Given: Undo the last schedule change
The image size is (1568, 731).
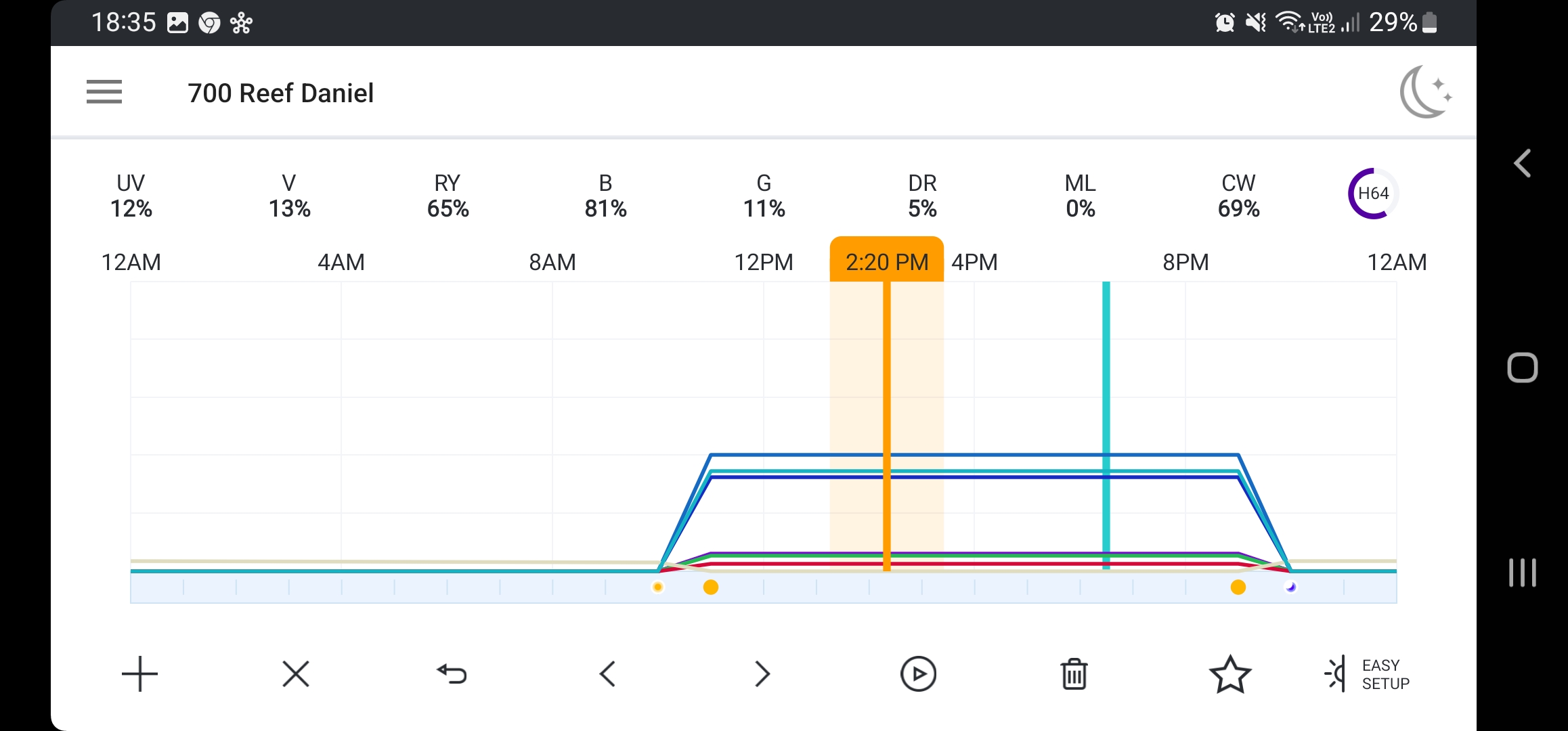Looking at the screenshot, I should [452, 674].
